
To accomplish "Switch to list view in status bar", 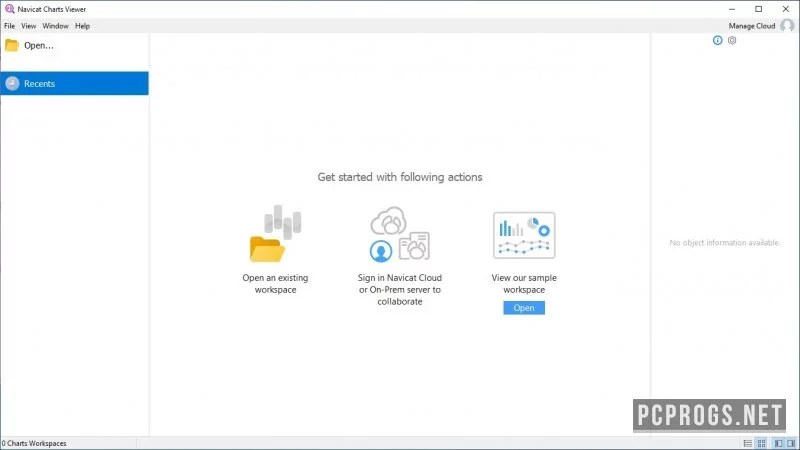I will coord(747,443).
